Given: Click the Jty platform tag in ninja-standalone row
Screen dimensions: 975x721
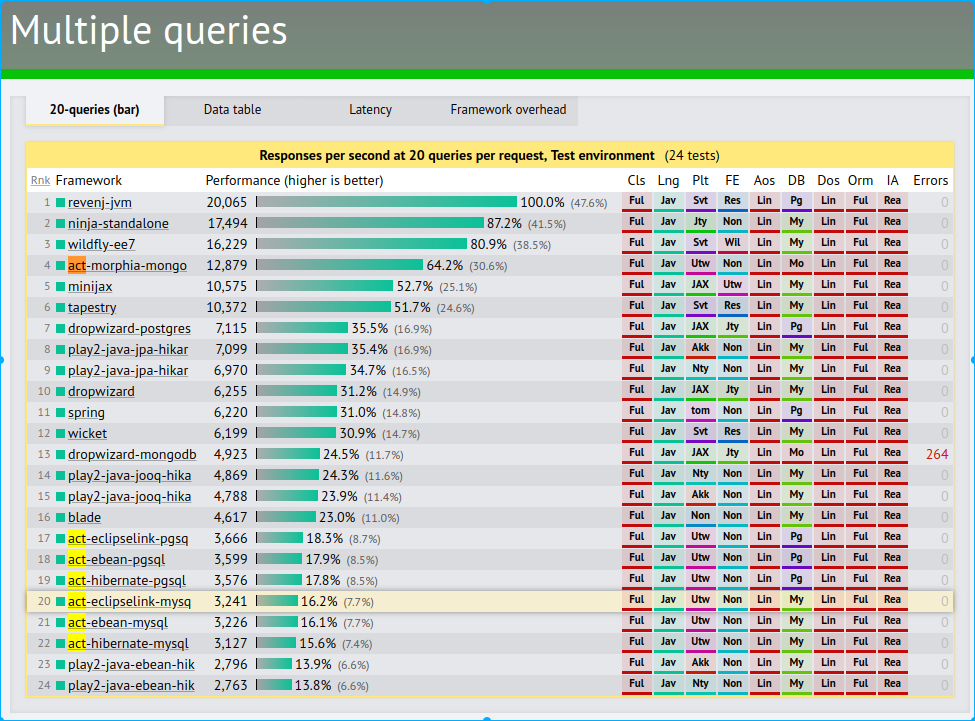Looking at the screenshot, I should pyautogui.click(x=700, y=223).
